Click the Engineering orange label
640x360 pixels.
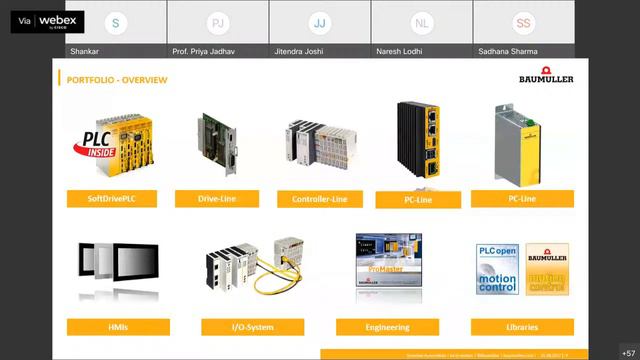(x=387, y=327)
